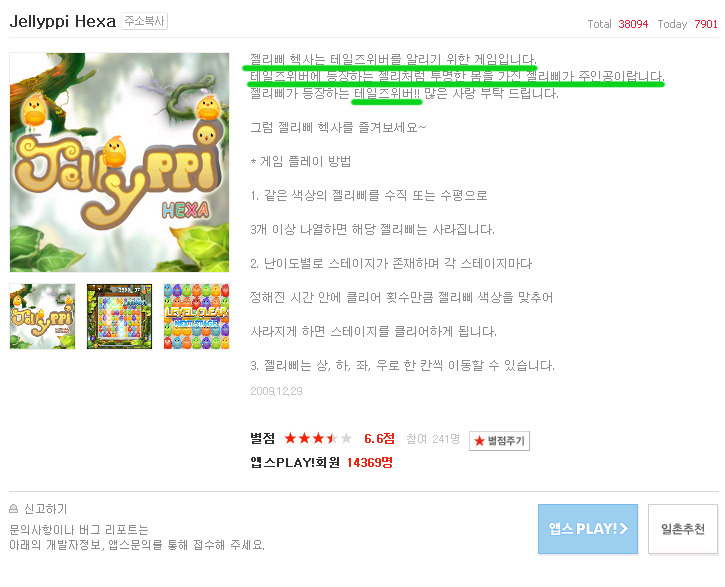Screen dimensions: 725x587
Task: Click the lock icon beside 신고하기
Action: 14,509
